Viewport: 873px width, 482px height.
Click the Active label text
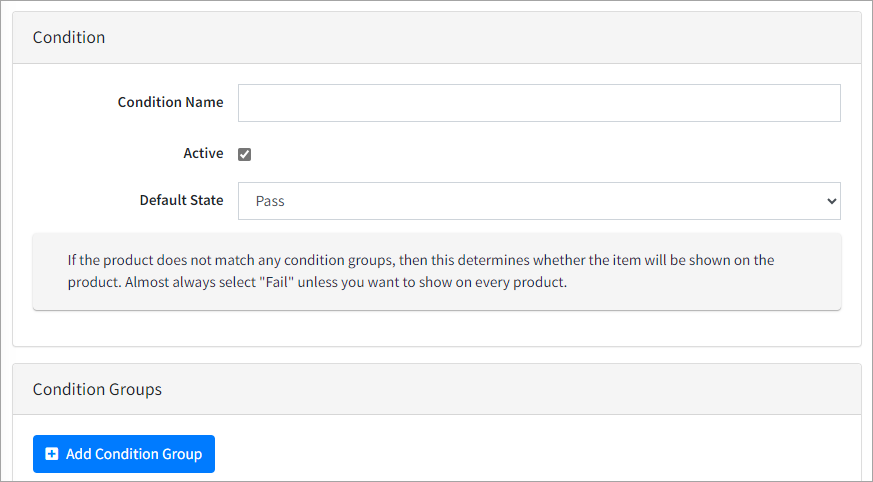tap(203, 153)
